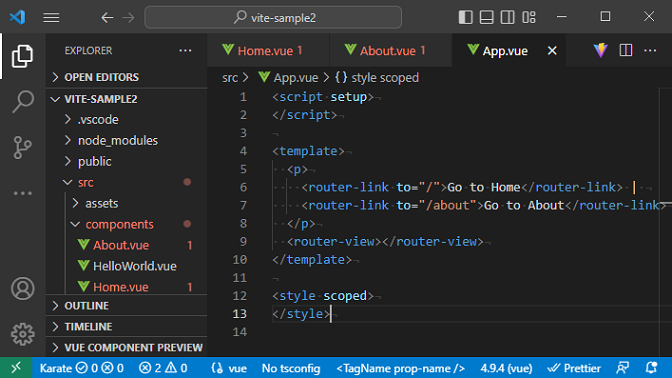Screen dimensions: 672x378
Task: Toggle primary side bar visibility
Action: click(x=465, y=17)
